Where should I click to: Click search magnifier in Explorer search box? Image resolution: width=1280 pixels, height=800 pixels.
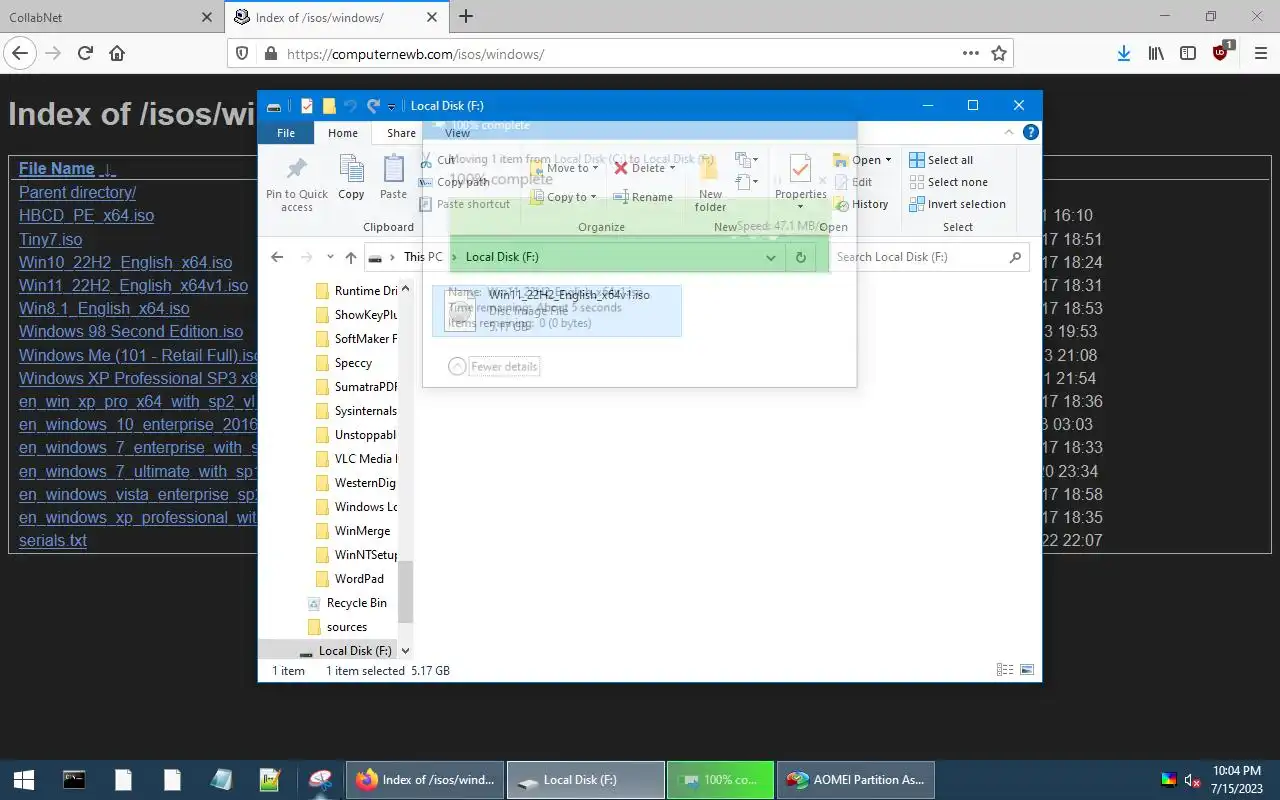point(1015,257)
